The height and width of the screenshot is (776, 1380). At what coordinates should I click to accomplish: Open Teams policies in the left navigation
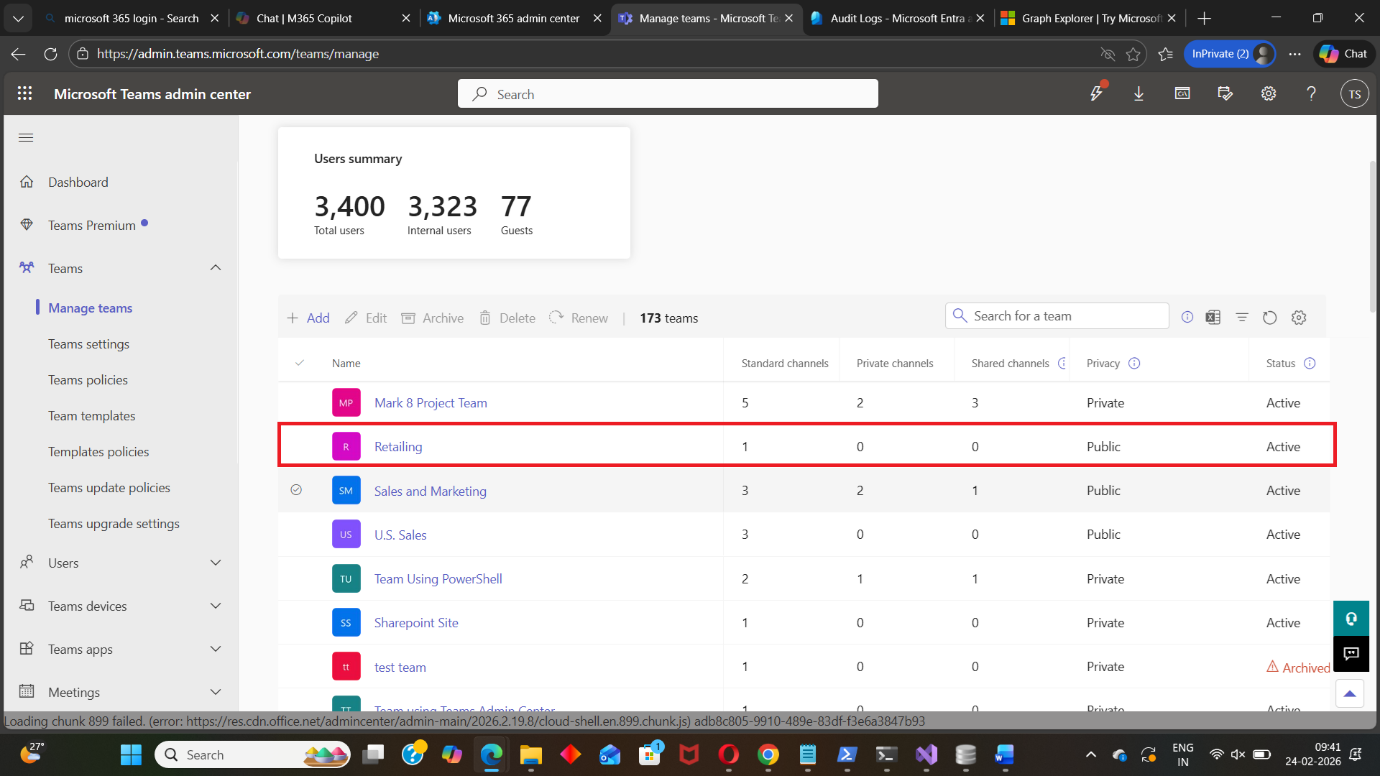coord(88,380)
